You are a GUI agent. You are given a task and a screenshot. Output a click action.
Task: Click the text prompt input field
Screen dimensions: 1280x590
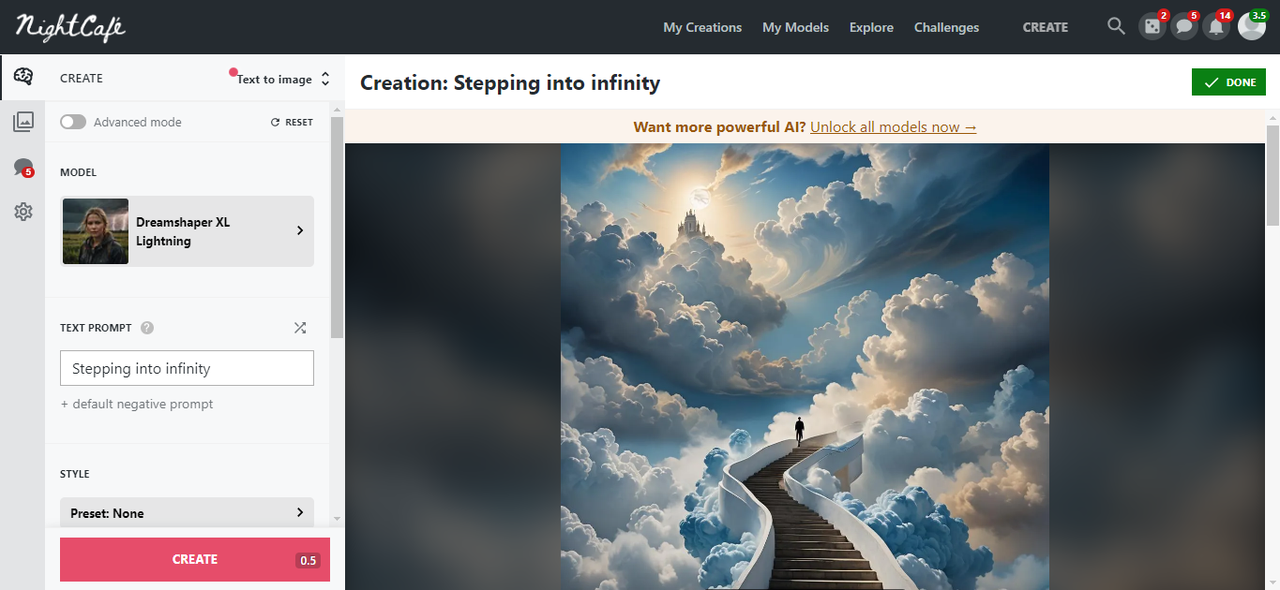(187, 368)
